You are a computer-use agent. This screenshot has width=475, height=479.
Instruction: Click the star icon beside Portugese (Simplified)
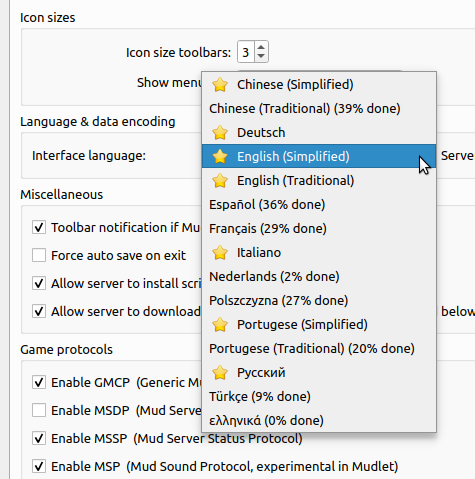coord(220,325)
